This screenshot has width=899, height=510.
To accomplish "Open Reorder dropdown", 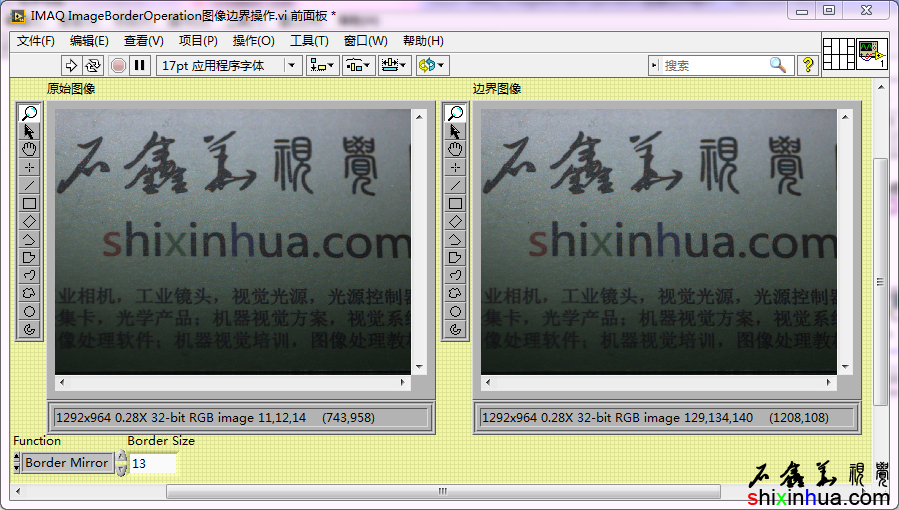I will 432,65.
